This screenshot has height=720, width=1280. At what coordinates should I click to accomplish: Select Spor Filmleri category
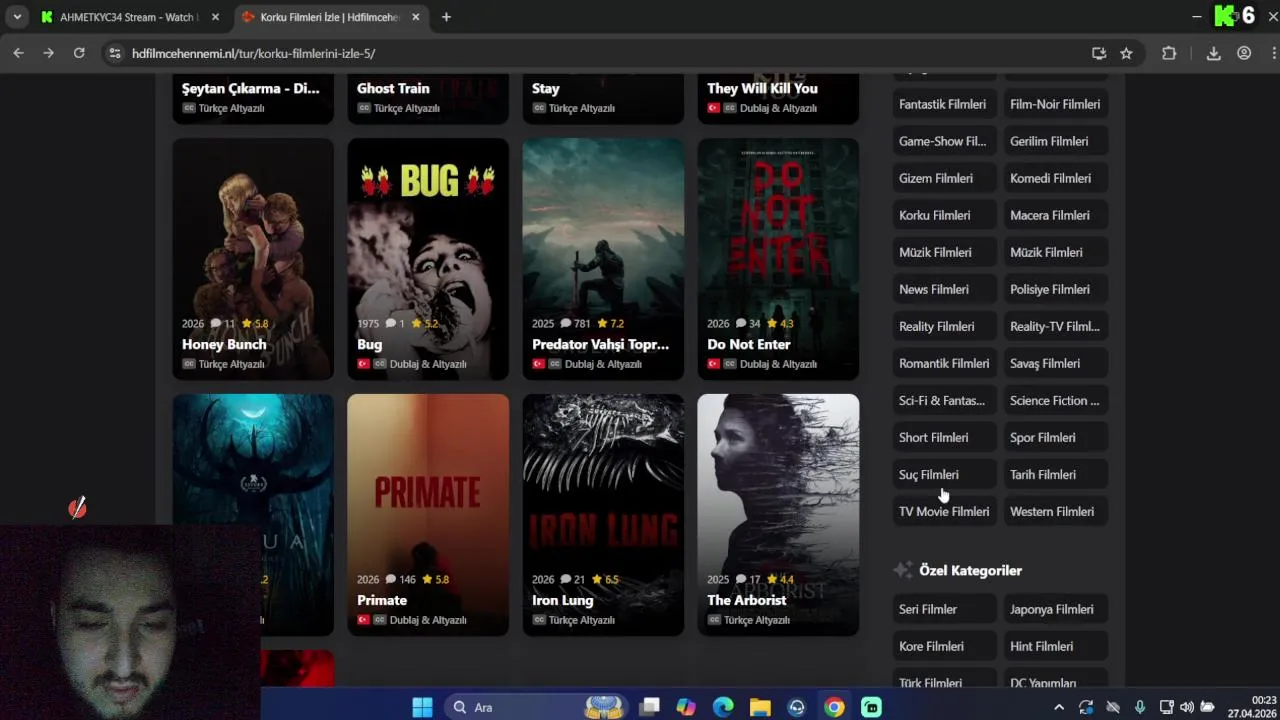pos(1055,437)
